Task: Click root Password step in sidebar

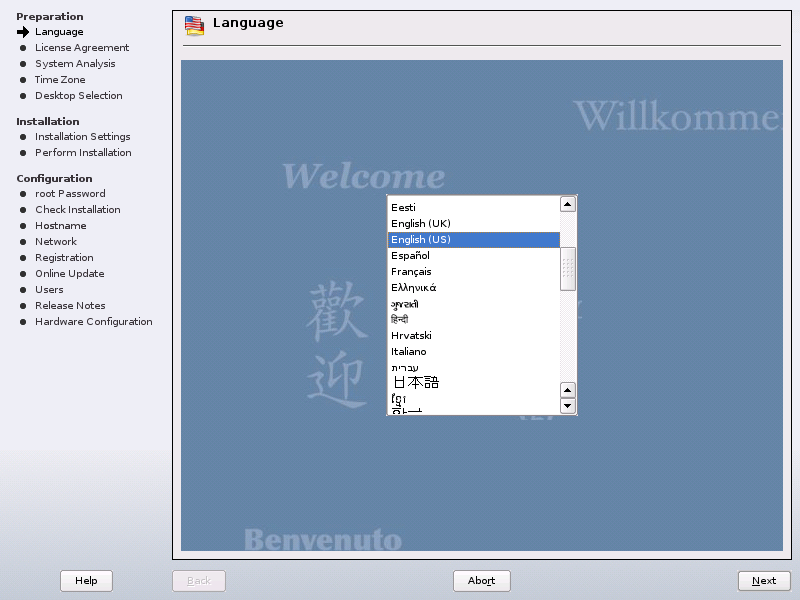Action: (70, 194)
